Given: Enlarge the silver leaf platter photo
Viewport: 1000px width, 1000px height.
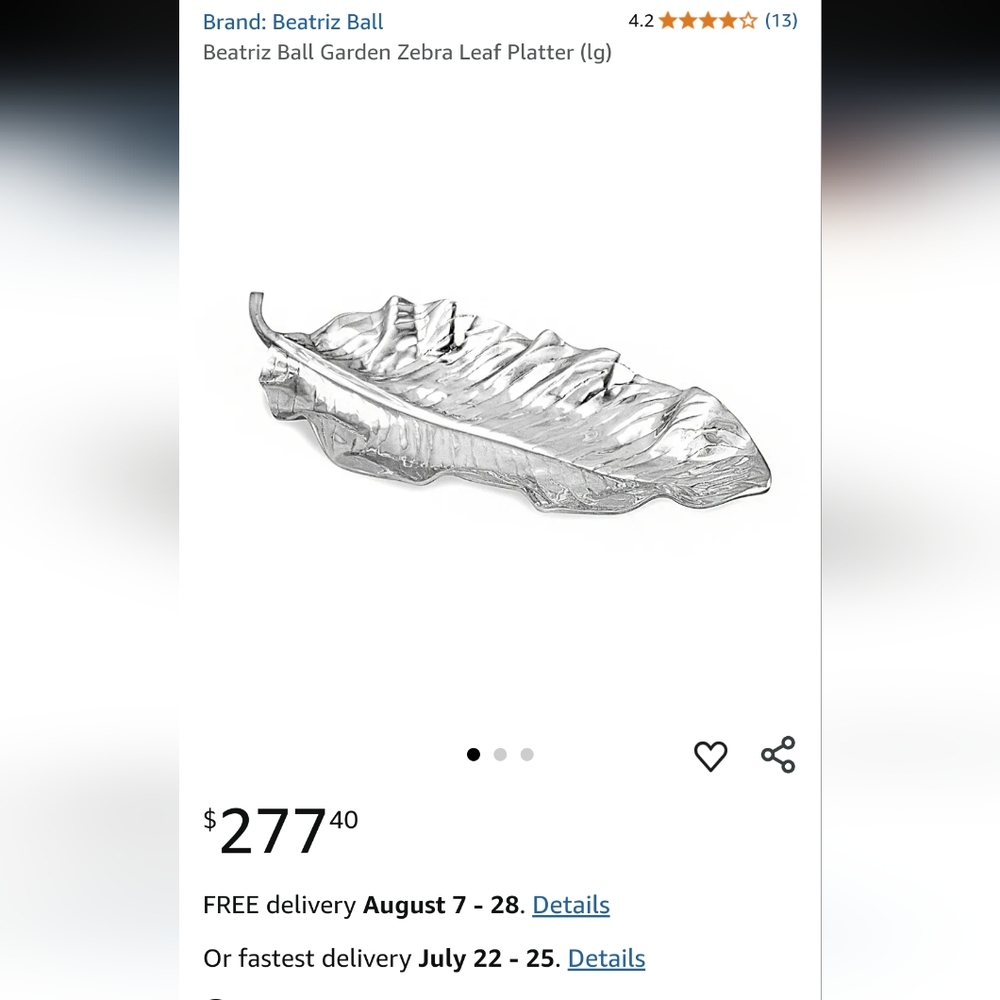Looking at the screenshot, I should coord(509,404).
